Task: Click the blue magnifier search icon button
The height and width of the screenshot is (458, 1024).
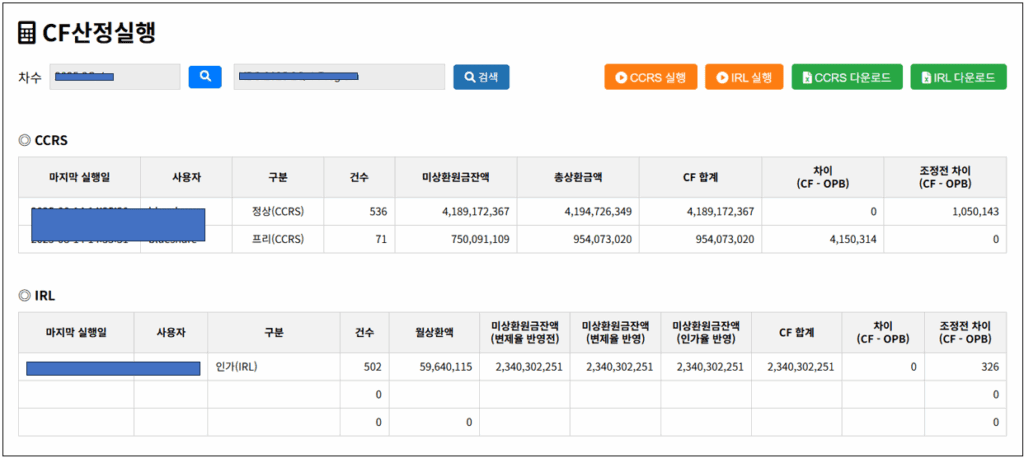Action: coord(205,76)
